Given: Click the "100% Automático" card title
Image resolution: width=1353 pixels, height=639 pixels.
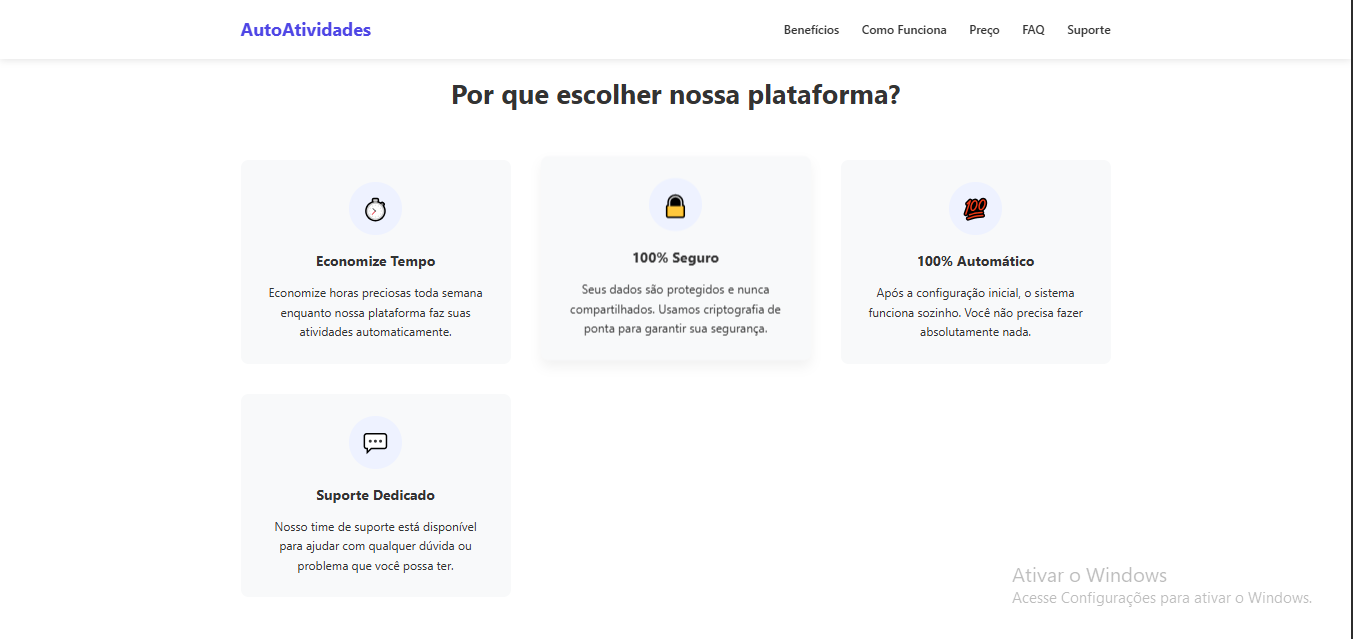Looking at the screenshot, I should pos(976,261).
